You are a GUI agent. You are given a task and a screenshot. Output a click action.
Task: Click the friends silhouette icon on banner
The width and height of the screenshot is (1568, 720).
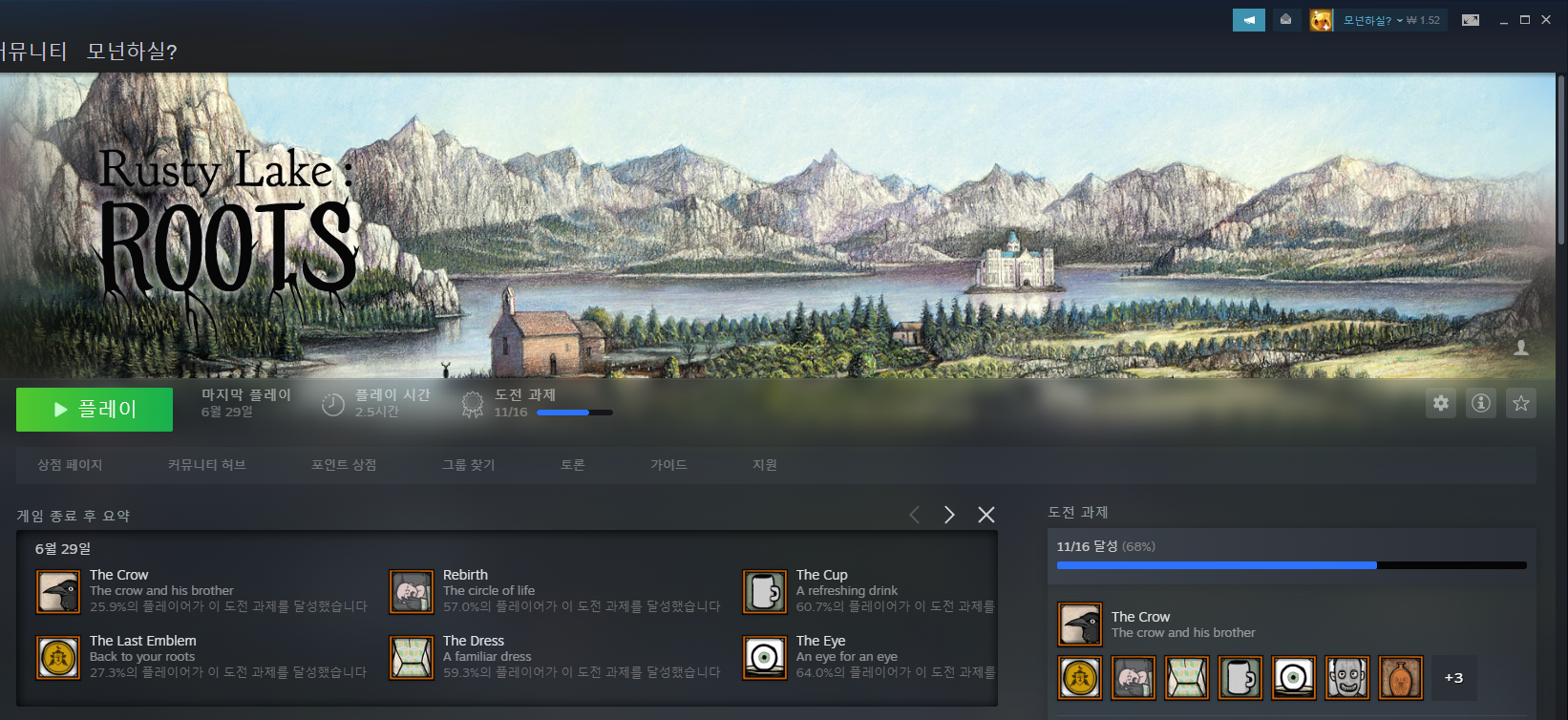[1521, 348]
